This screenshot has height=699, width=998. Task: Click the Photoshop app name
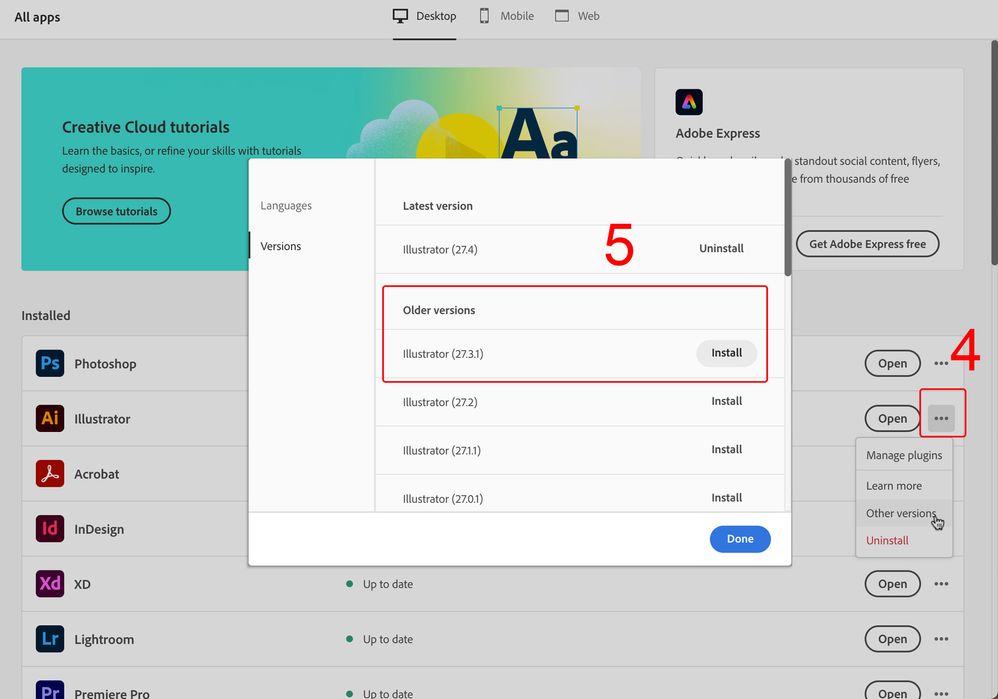pyautogui.click(x=105, y=364)
